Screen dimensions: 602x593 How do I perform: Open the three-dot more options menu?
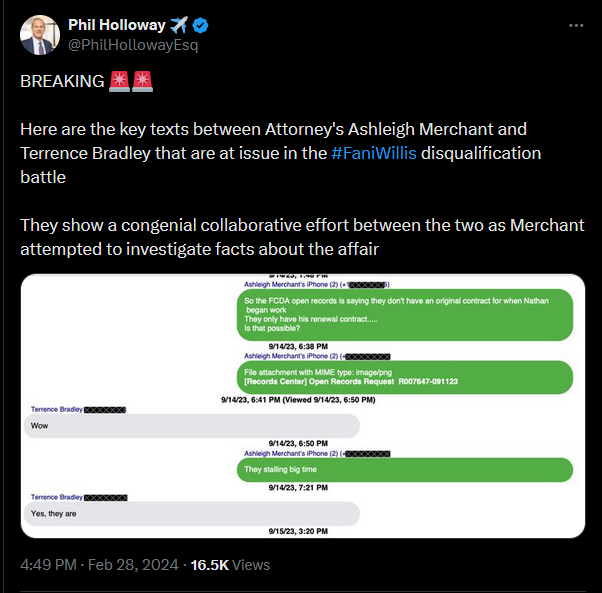point(575,25)
